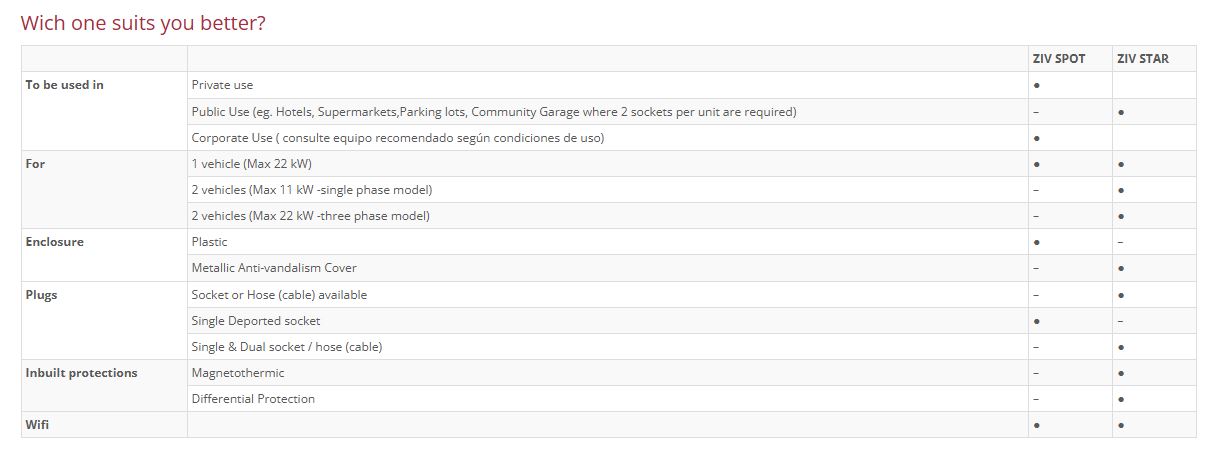Screen dimensions: 1209x450
Task: Click 'Single Deported socket' row text
Action: [255, 321]
